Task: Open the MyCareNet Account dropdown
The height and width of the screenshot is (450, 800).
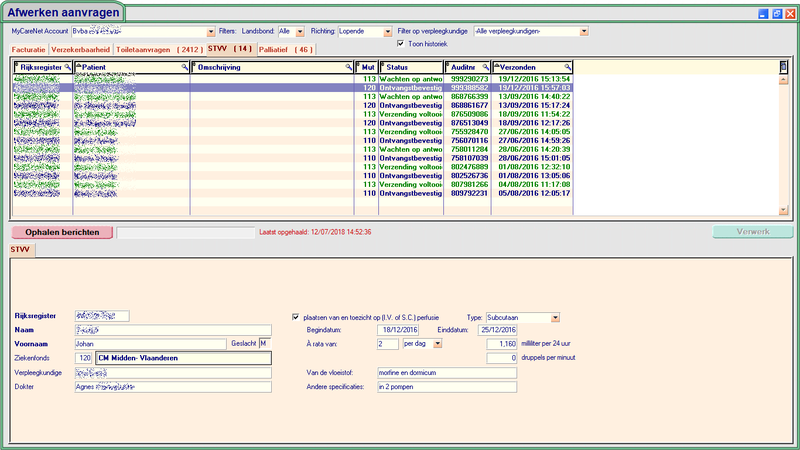Action: click(x=211, y=31)
